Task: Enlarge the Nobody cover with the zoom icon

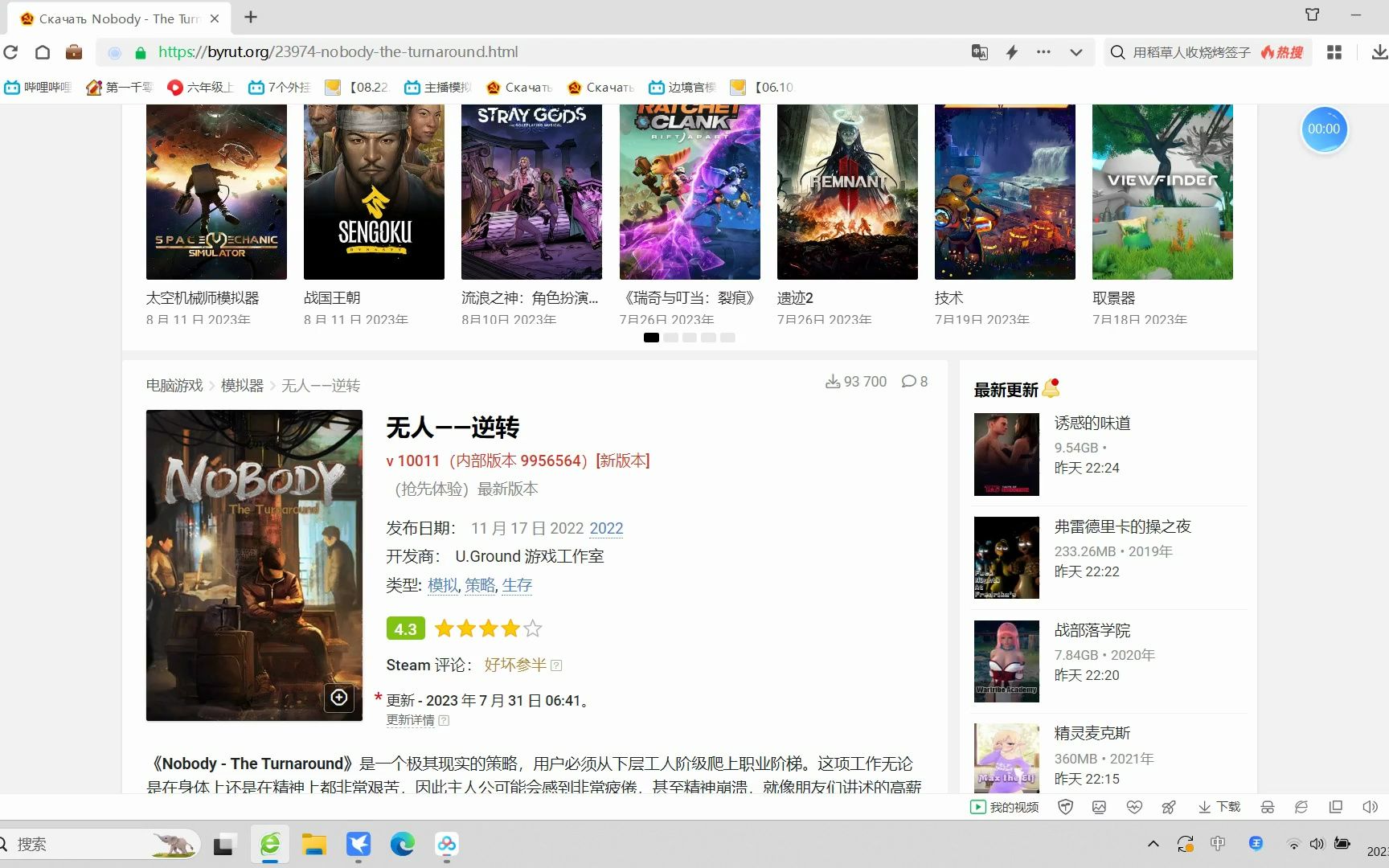Action: pos(339,698)
